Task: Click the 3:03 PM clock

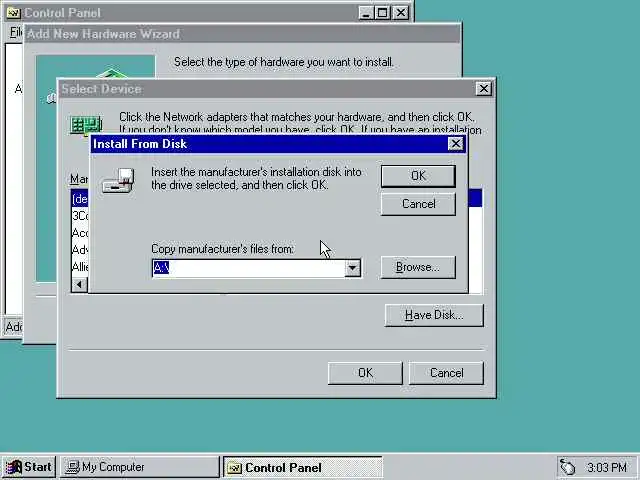Action: point(607,467)
